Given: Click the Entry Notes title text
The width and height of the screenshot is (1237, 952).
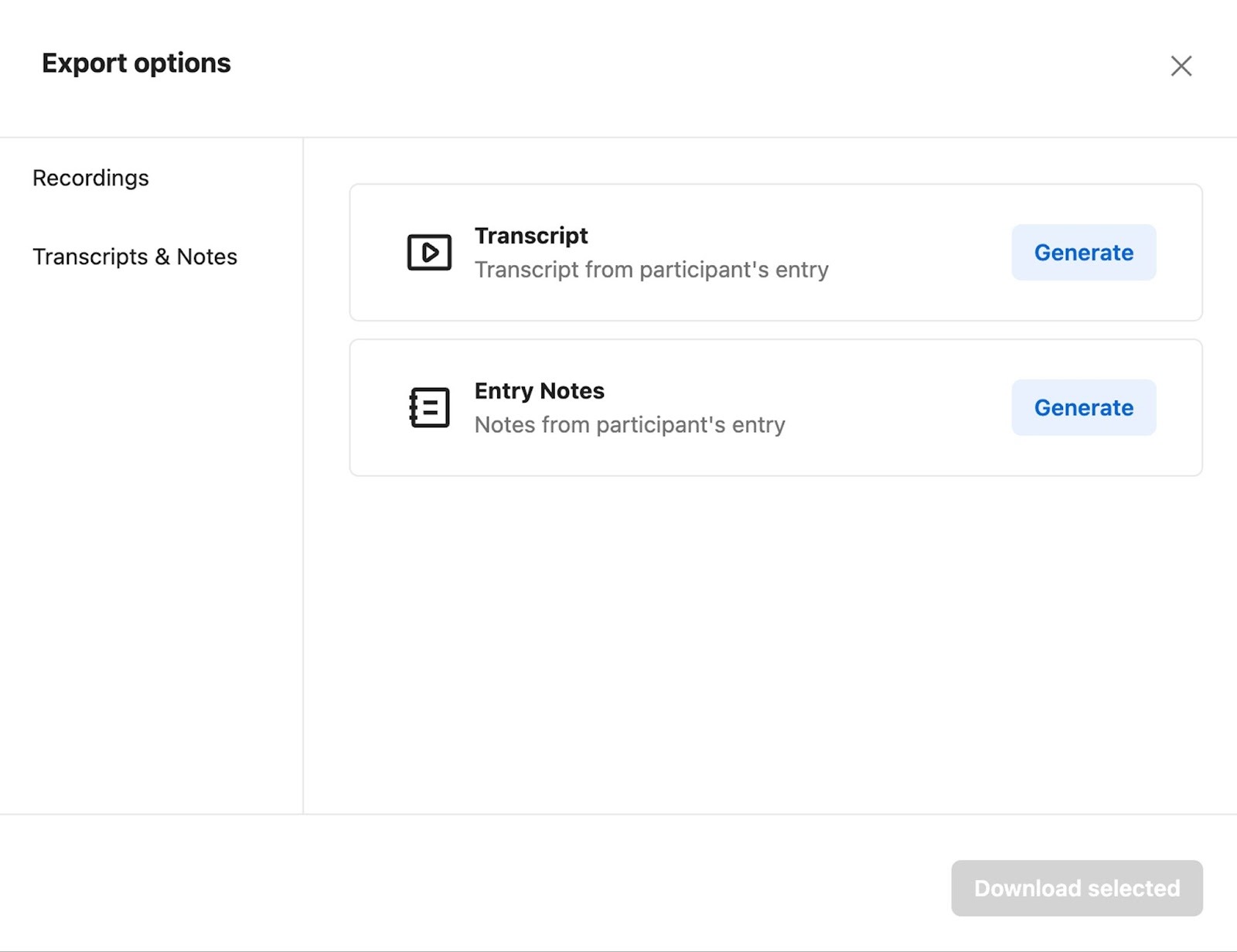Looking at the screenshot, I should click(539, 391).
